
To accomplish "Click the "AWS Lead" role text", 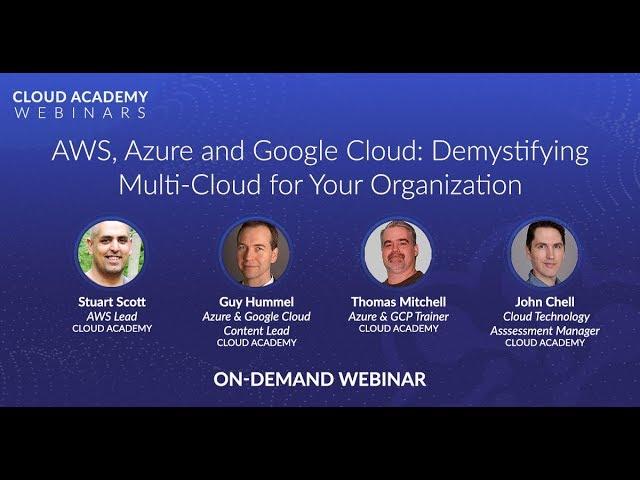I will (x=112, y=316).
